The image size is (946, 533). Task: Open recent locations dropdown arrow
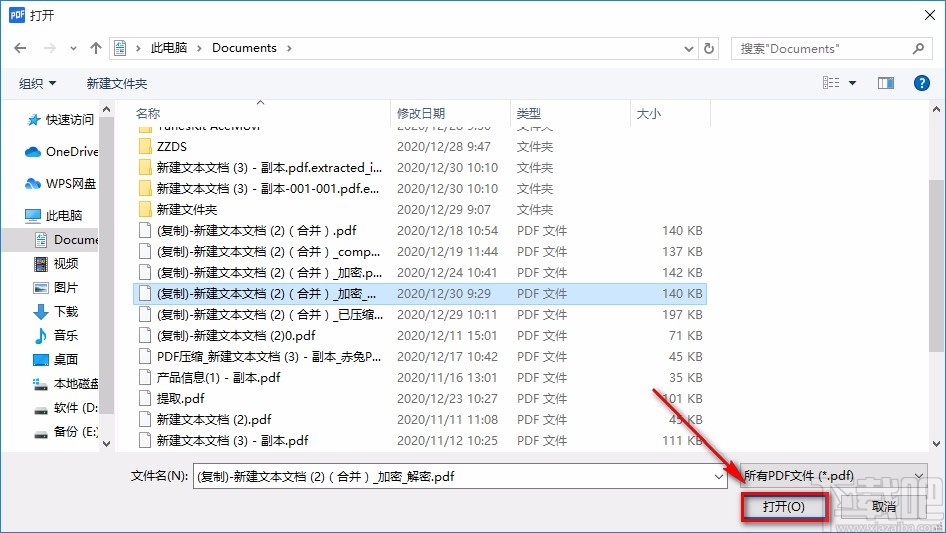pos(73,48)
